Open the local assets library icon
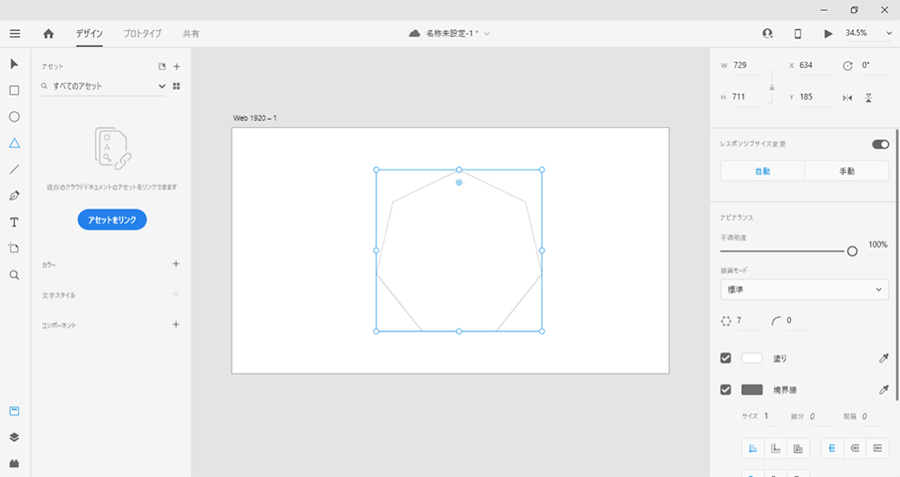The height and width of the screenshot is (477, 900). pos(162,67)
